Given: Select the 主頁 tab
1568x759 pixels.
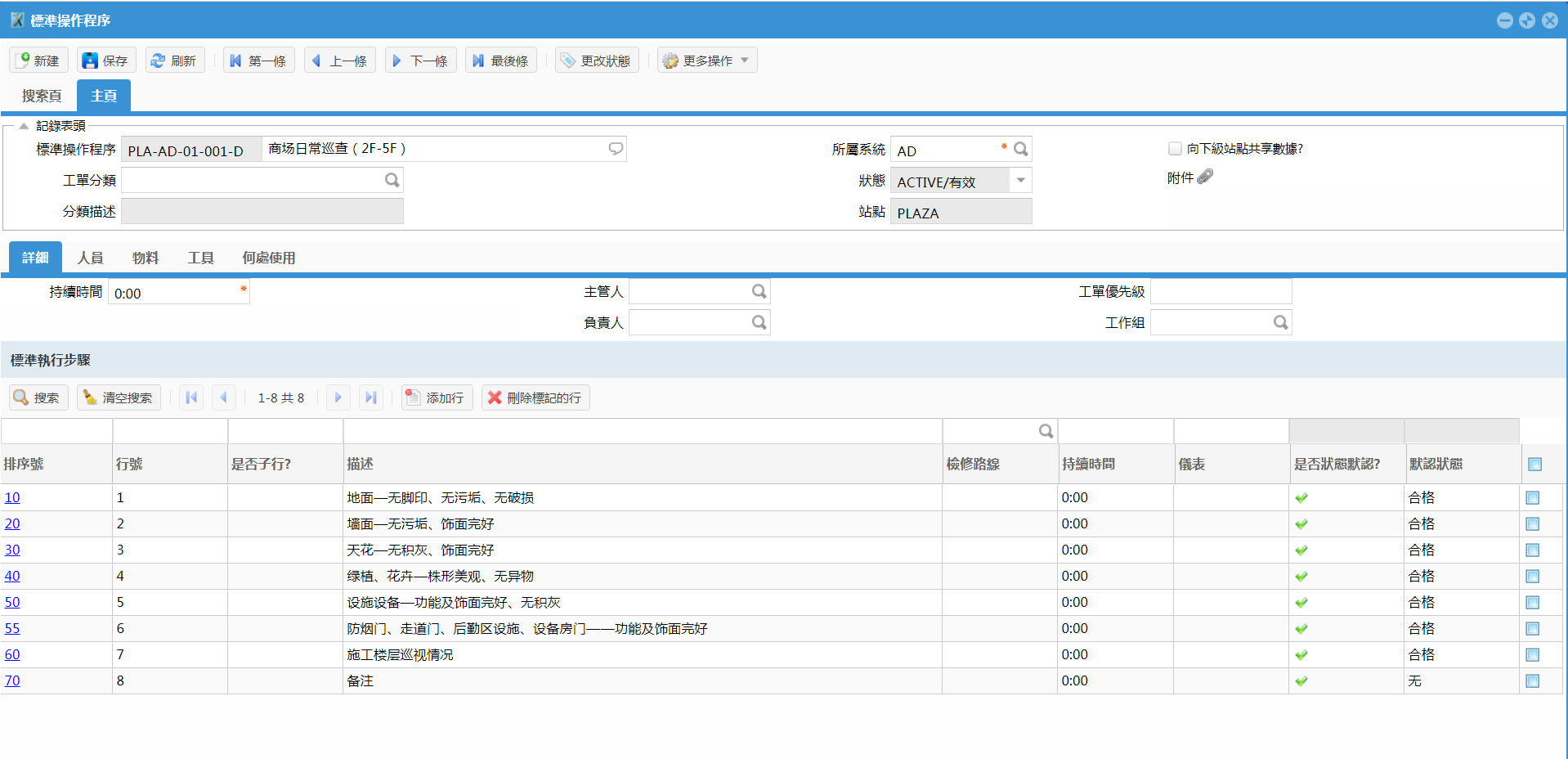Looking at the screenshot, I should pos(104,96).
